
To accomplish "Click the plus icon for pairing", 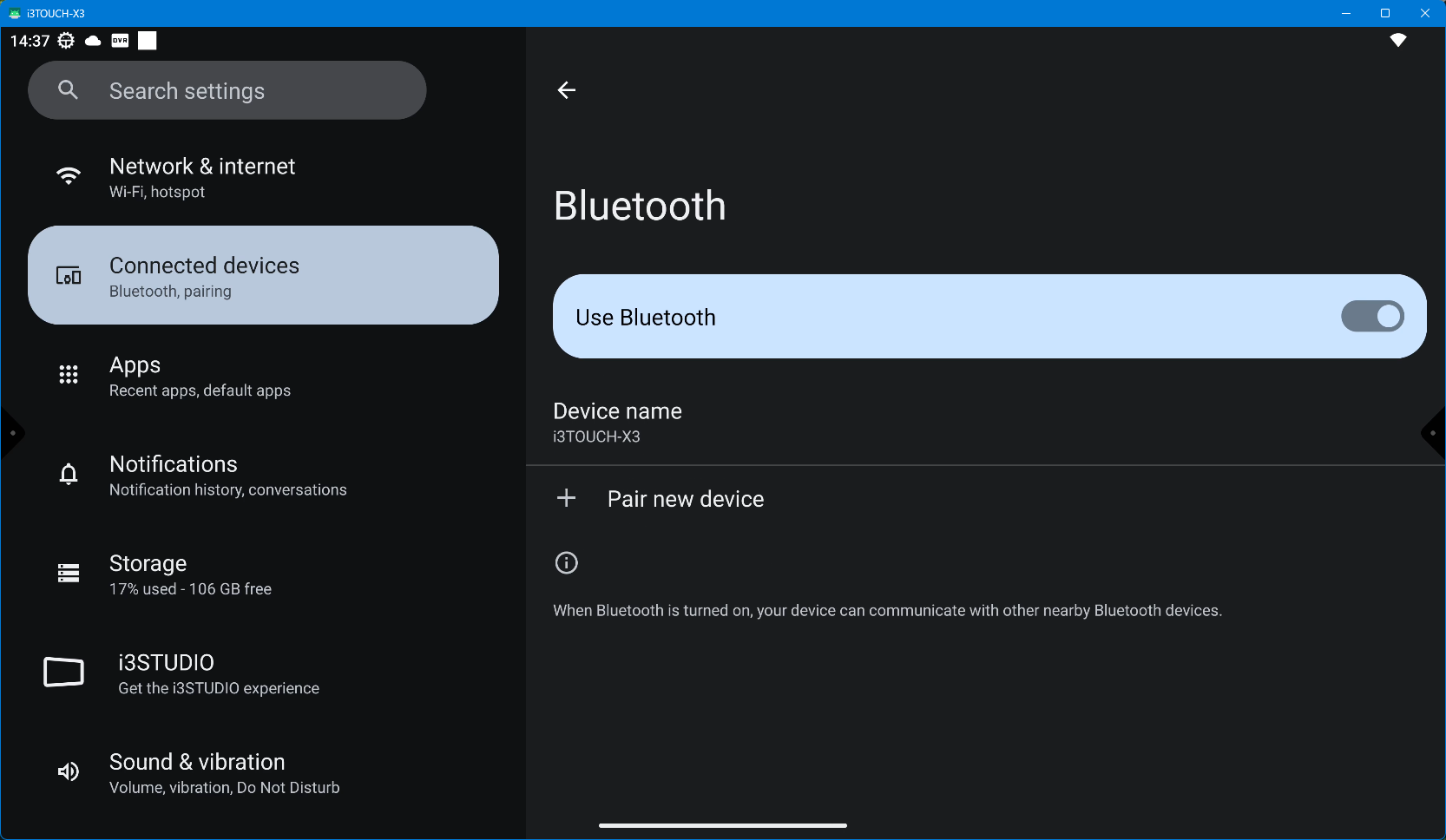I will pos(566,498).
